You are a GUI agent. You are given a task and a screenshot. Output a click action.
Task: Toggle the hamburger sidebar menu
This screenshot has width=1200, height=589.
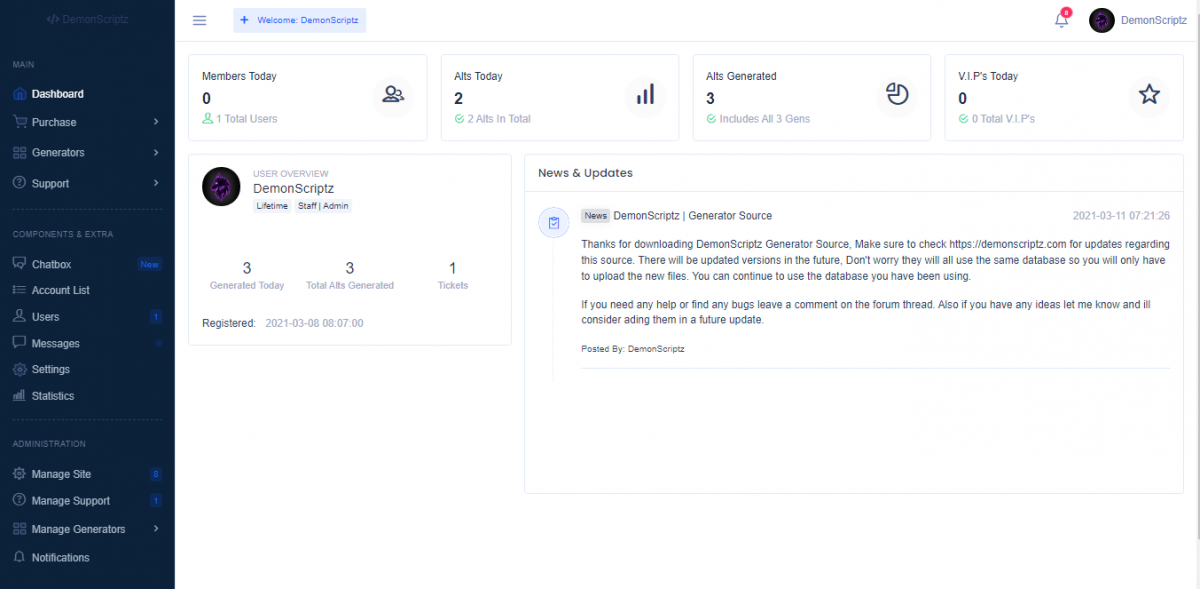tap(199, 21)
